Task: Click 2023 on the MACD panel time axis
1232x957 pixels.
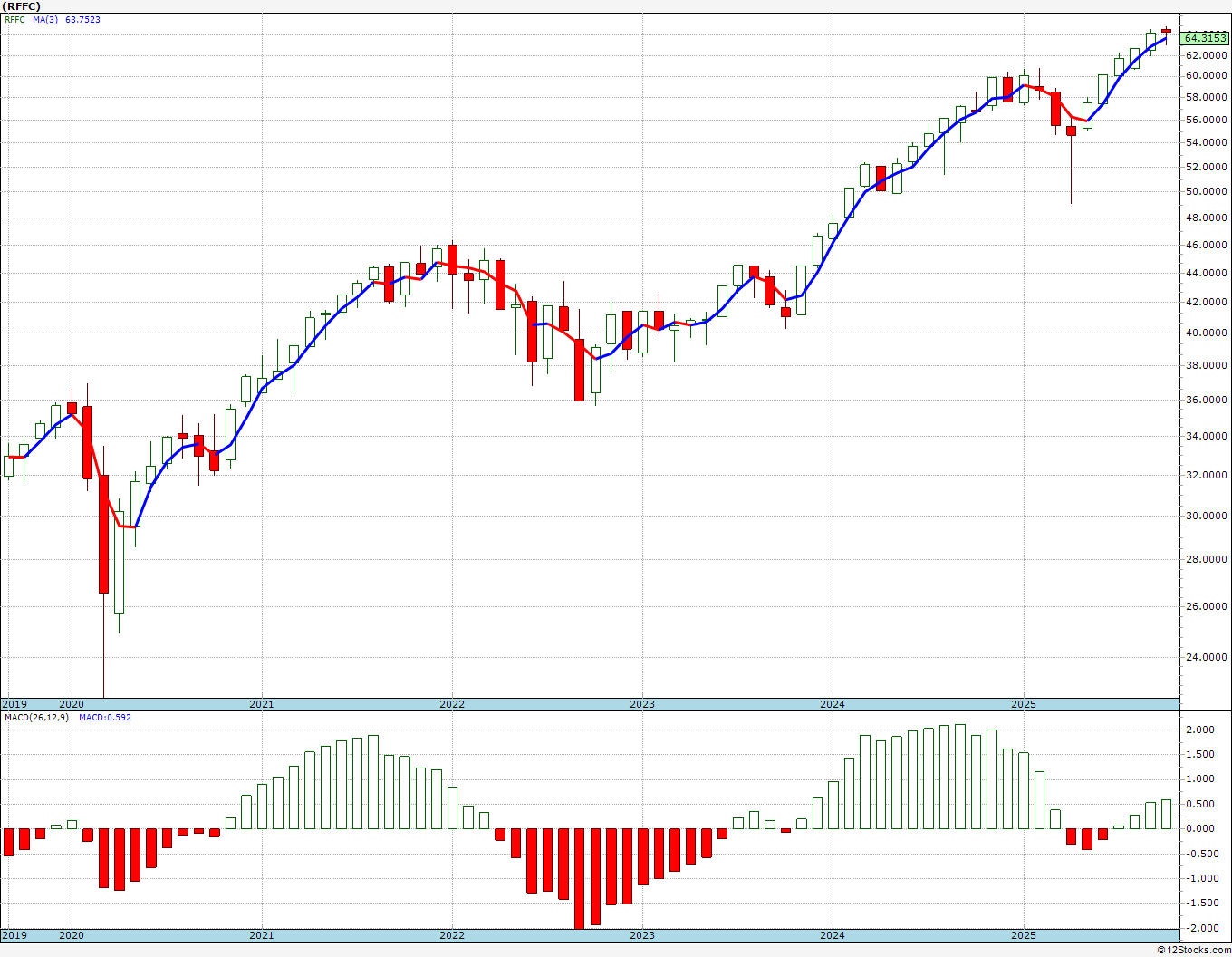Action: point(641,935)
